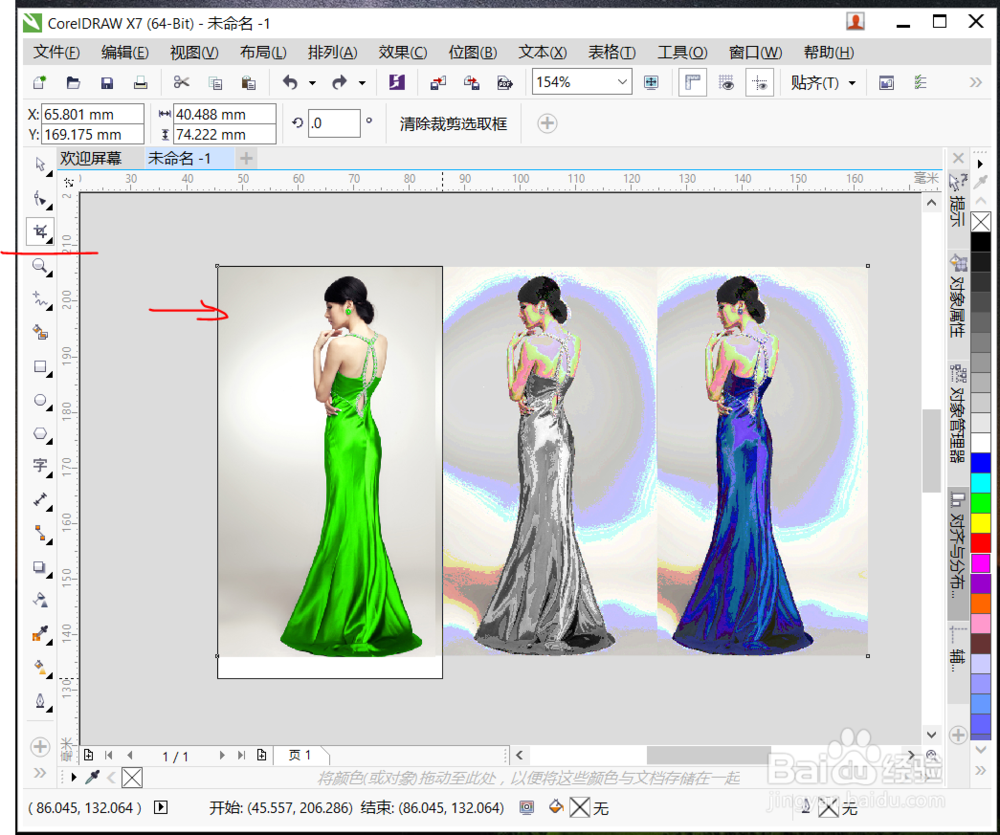Click 清除裁剪选取框 button
Image resolution: width=1000 pixels, height=835 pixels.
click(x=453, y=124)
